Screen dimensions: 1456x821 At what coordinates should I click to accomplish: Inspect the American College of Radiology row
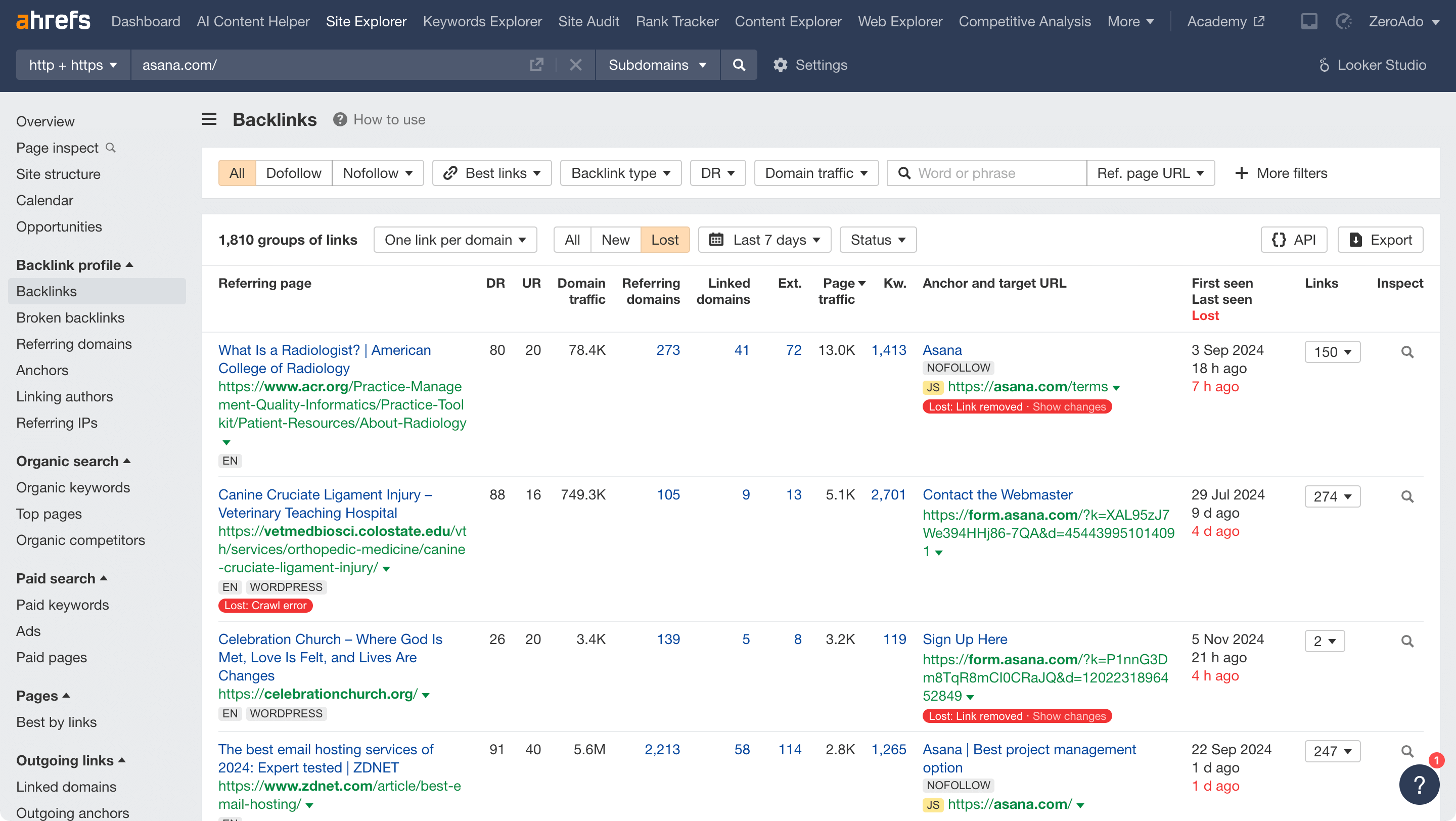tap(1407, 352)
